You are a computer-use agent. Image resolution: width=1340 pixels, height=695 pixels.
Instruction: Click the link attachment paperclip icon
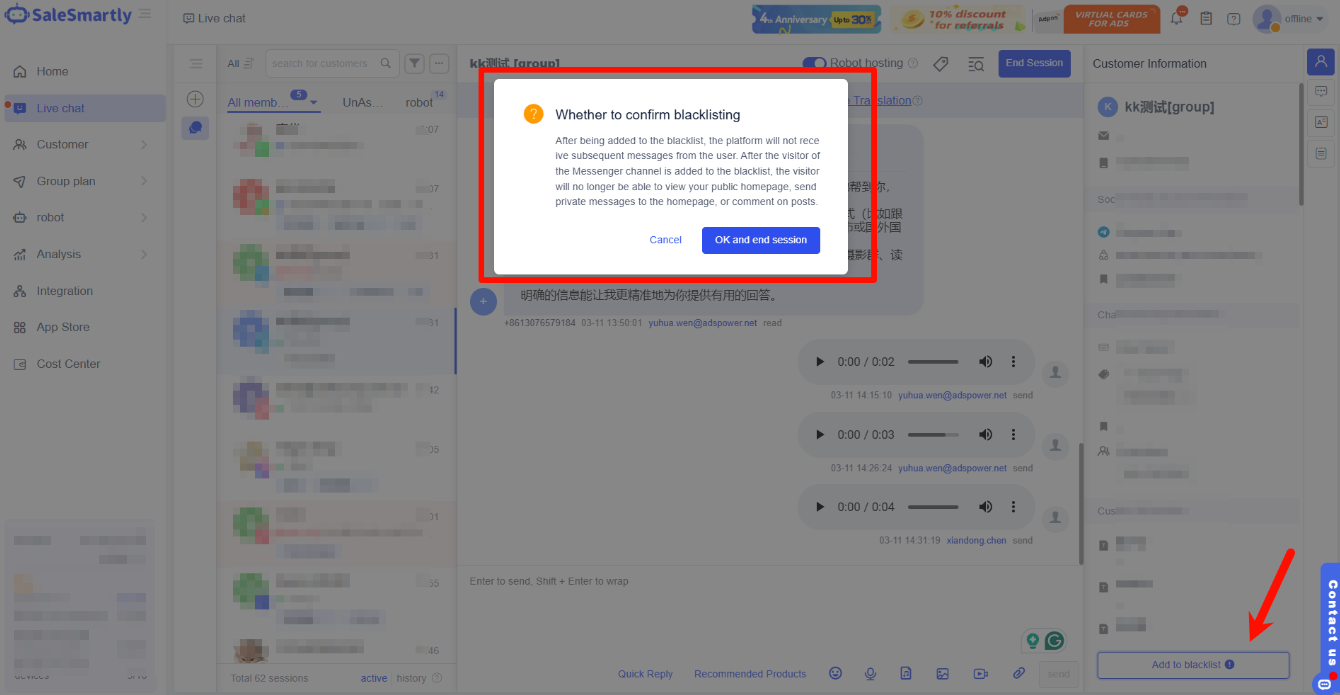(x=1019, y=674)
